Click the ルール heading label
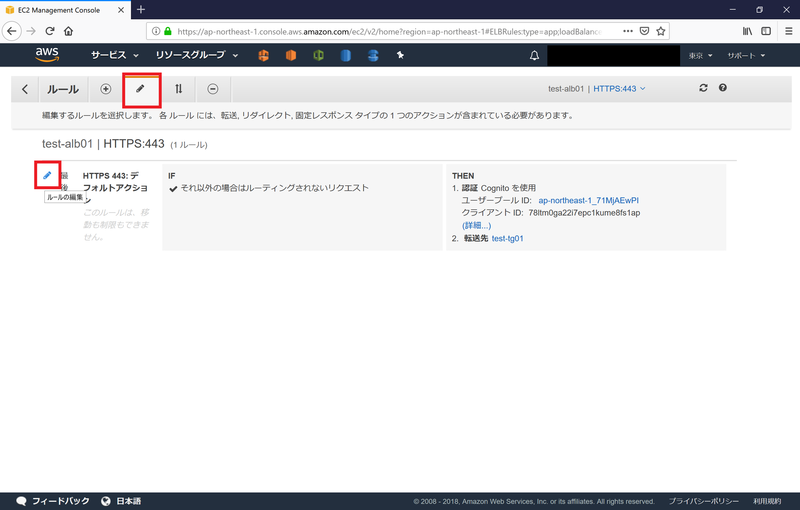Image resolution: width=800 pixels, height=510 pixels. [x=63, y=89]
